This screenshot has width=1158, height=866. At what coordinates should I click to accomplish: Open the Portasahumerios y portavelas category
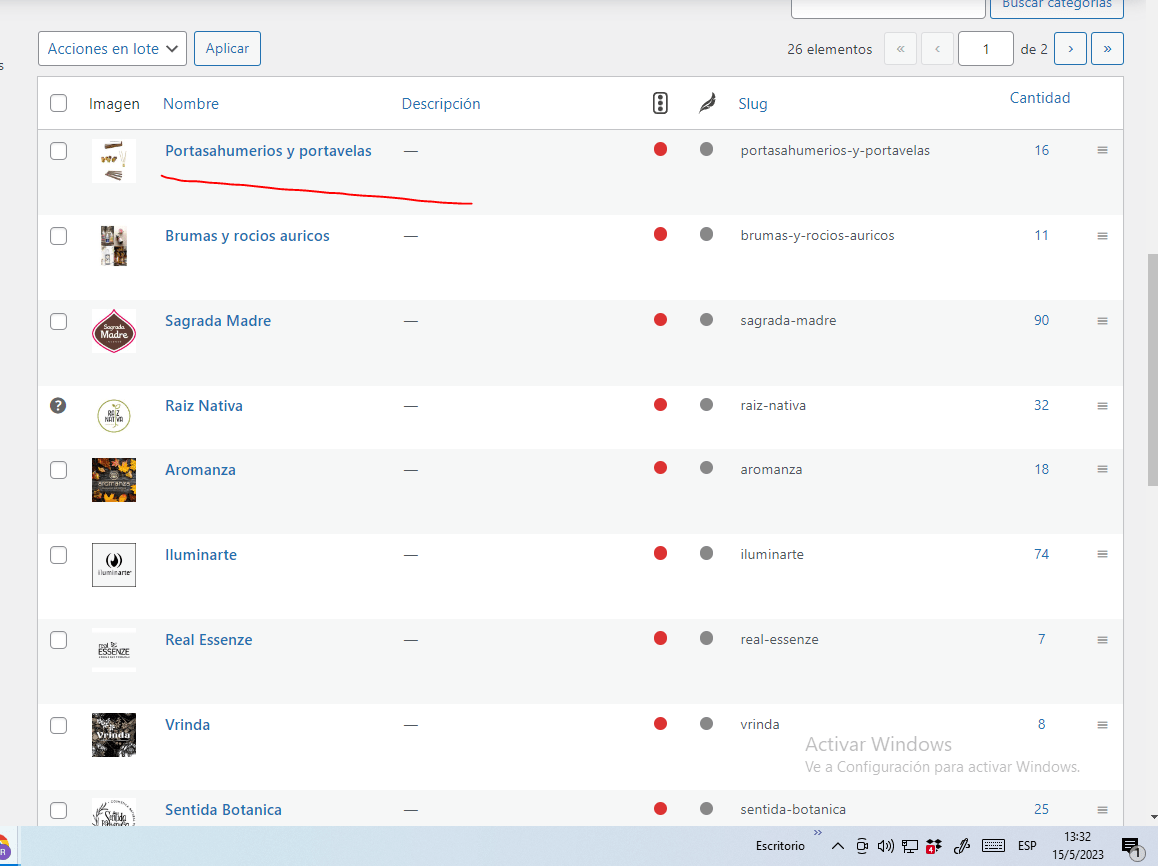pyautogui.click(x=268, y=151)
